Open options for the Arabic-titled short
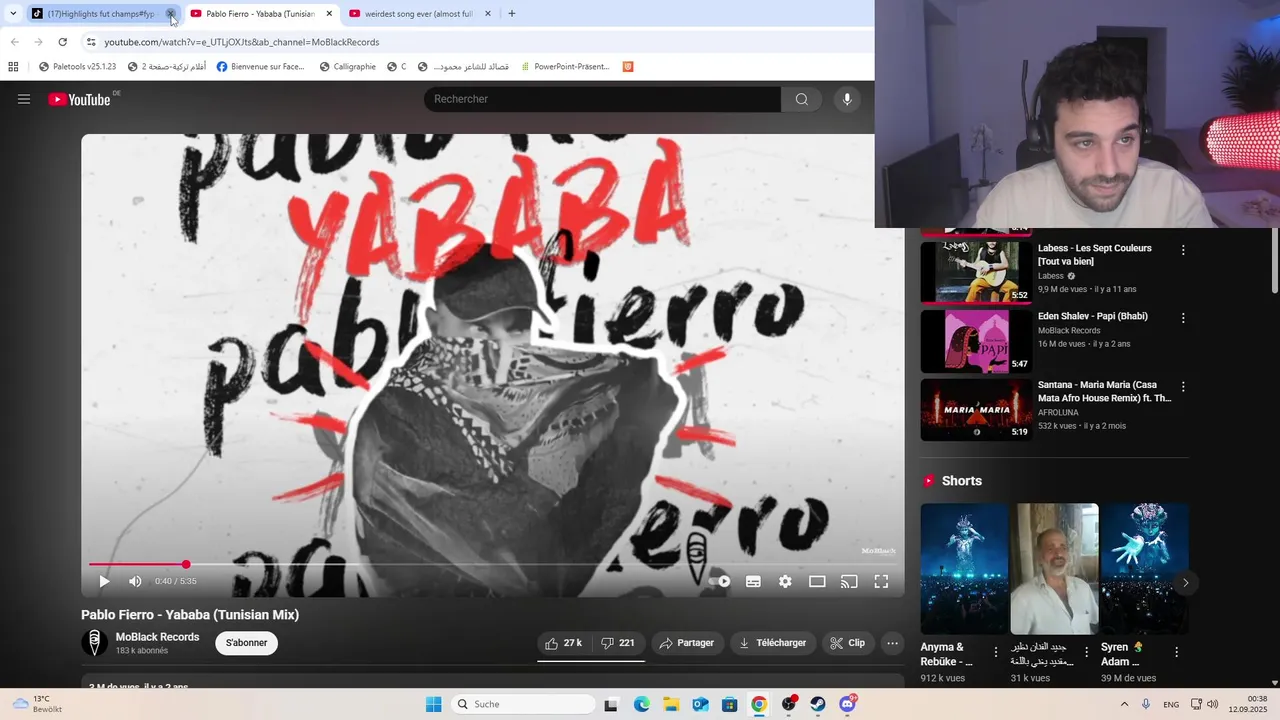This screenshot has width=1280, height=720. (x=1086, y=652)
